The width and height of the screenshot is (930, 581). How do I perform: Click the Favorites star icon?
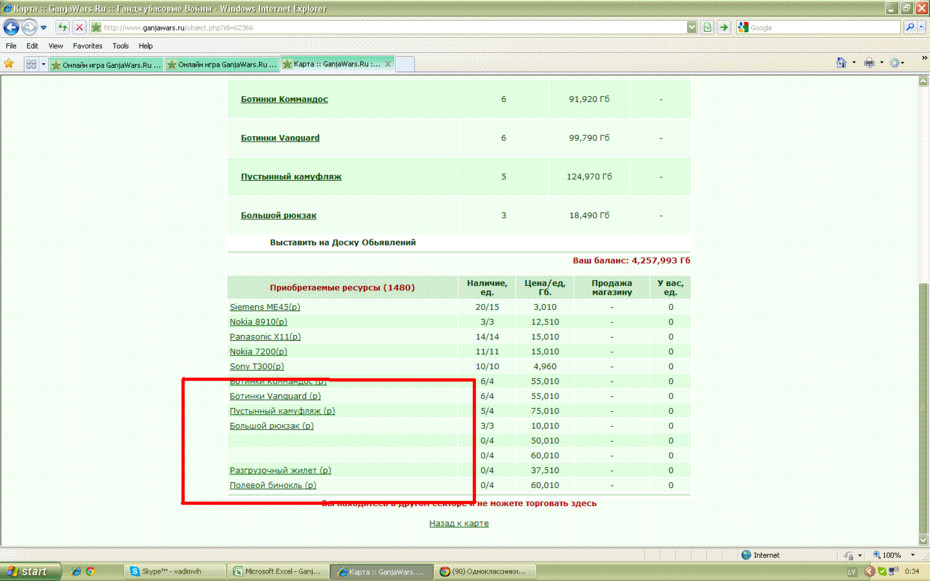pyautogui.click(x=9, y=63)
